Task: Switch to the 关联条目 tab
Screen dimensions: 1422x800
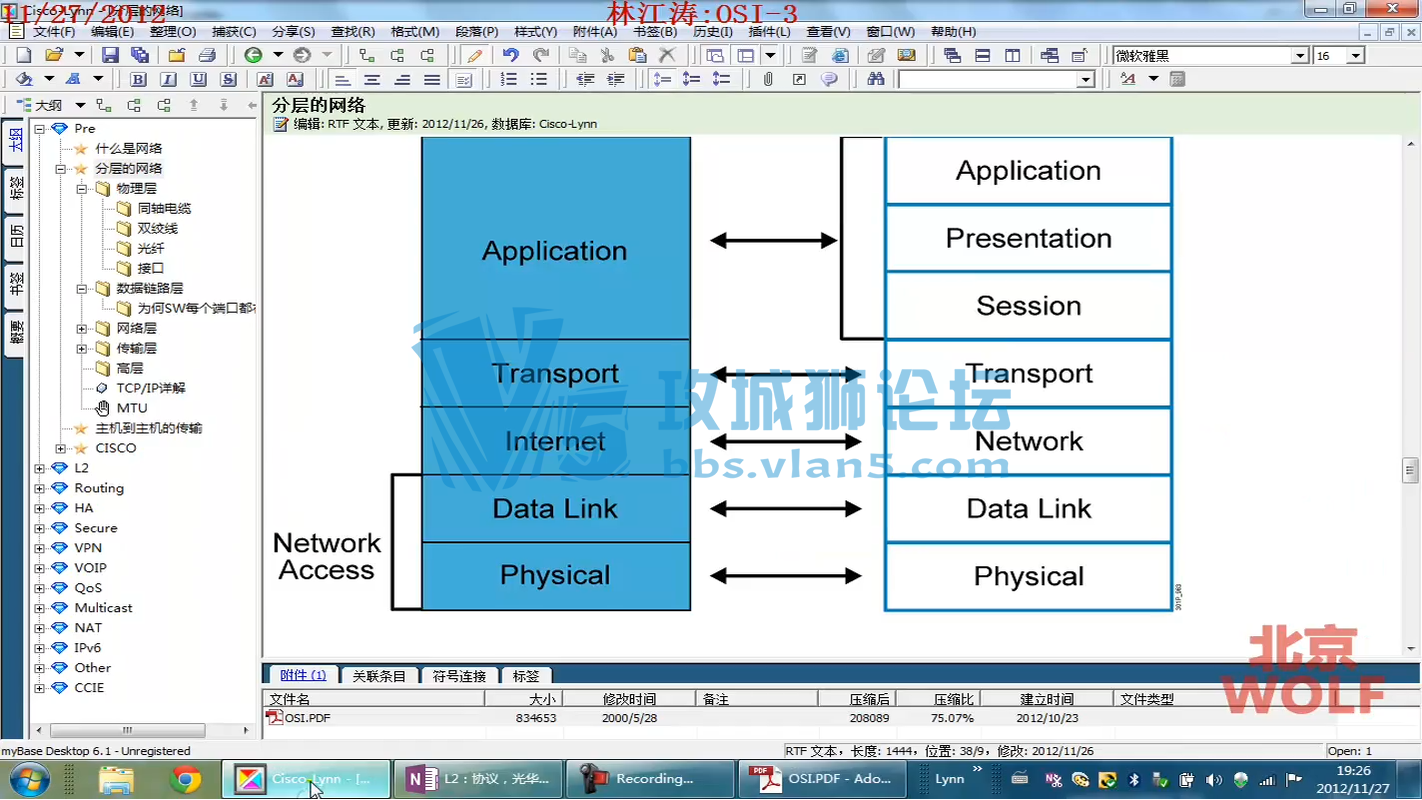Action: (x=379, y=676)
